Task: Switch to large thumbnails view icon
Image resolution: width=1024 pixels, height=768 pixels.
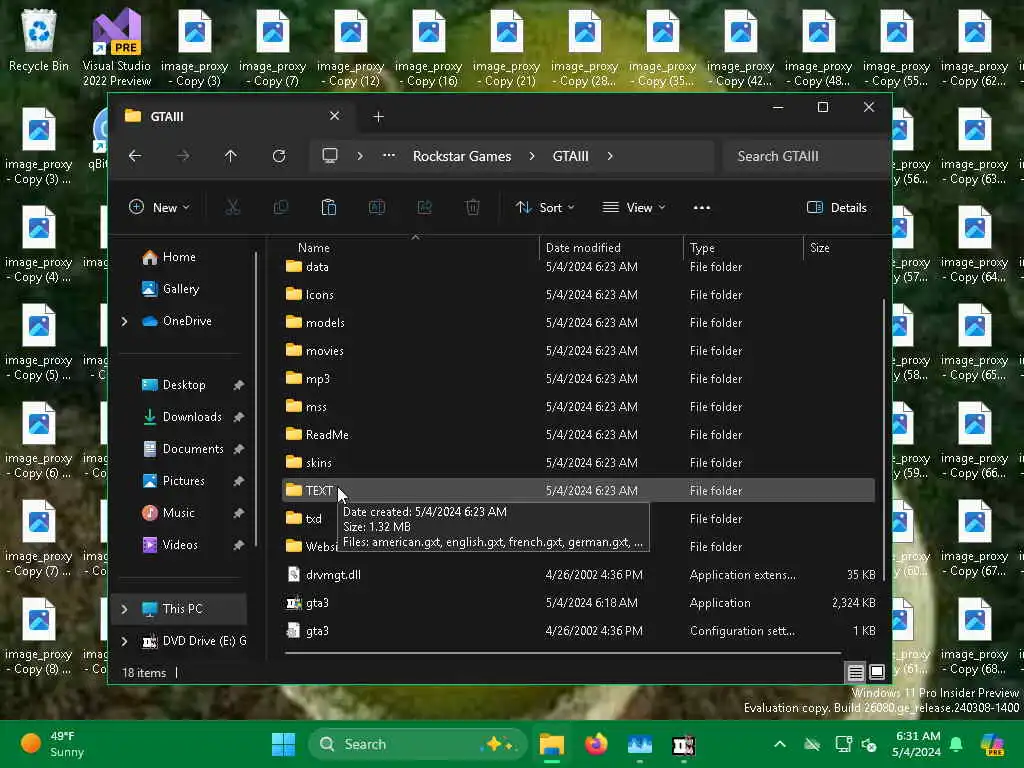Action: (x=877, y=671)
